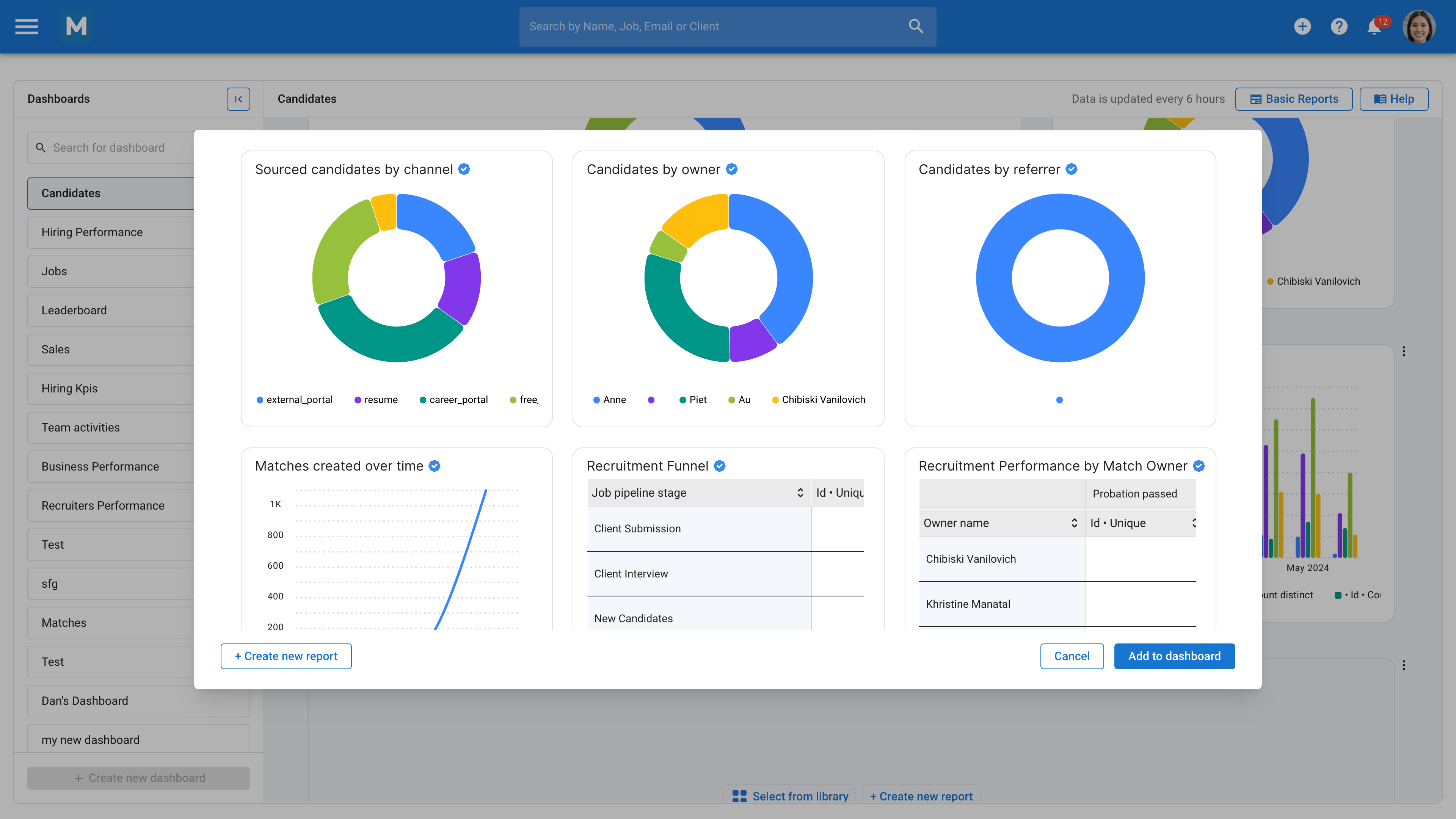
Task: Click the search magnifier icon
Action: (x=916, y=26)
